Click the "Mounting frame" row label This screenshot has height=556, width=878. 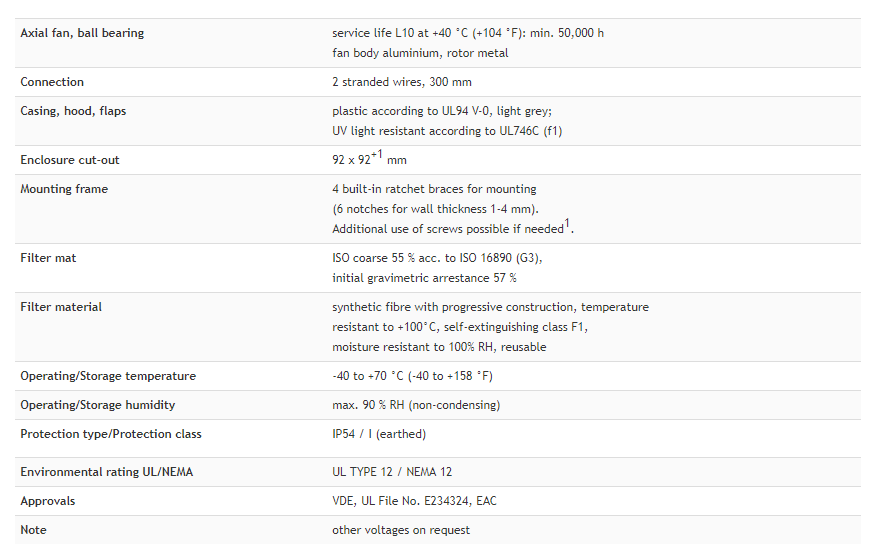coord(64,189)
